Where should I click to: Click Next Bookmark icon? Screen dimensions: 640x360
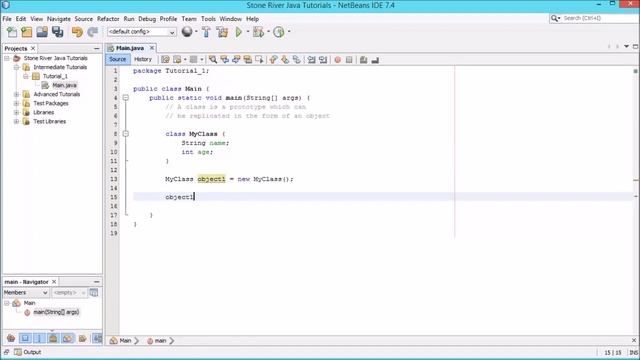coord(285,60)
